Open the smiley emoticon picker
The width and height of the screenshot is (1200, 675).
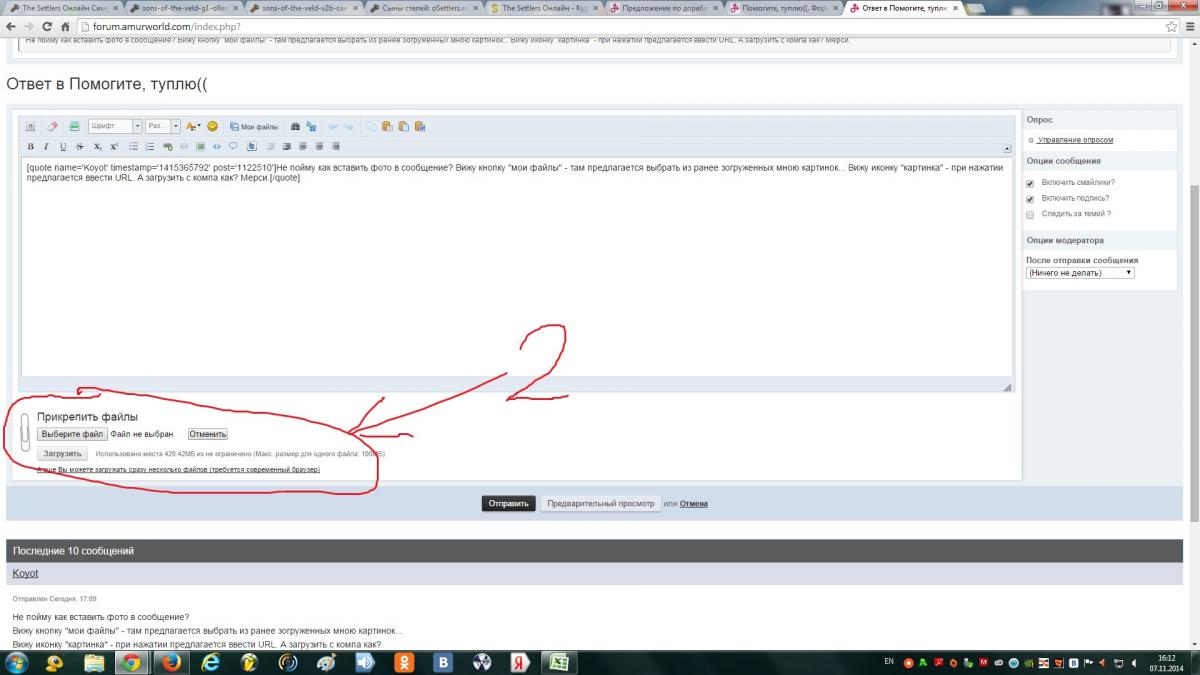tap(212, 127)
